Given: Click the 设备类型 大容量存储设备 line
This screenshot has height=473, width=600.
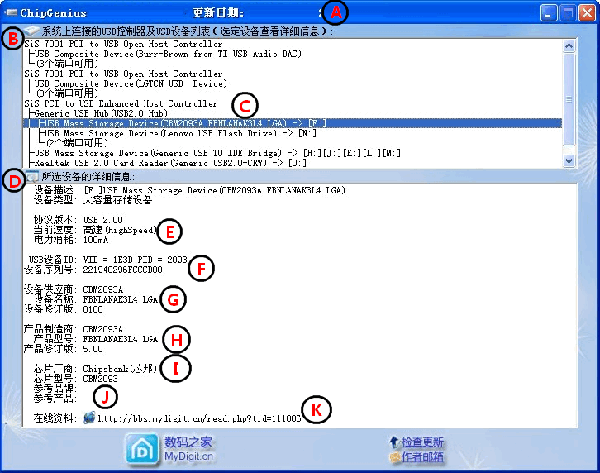Looking at the screenshot, I should coord(93,199).
